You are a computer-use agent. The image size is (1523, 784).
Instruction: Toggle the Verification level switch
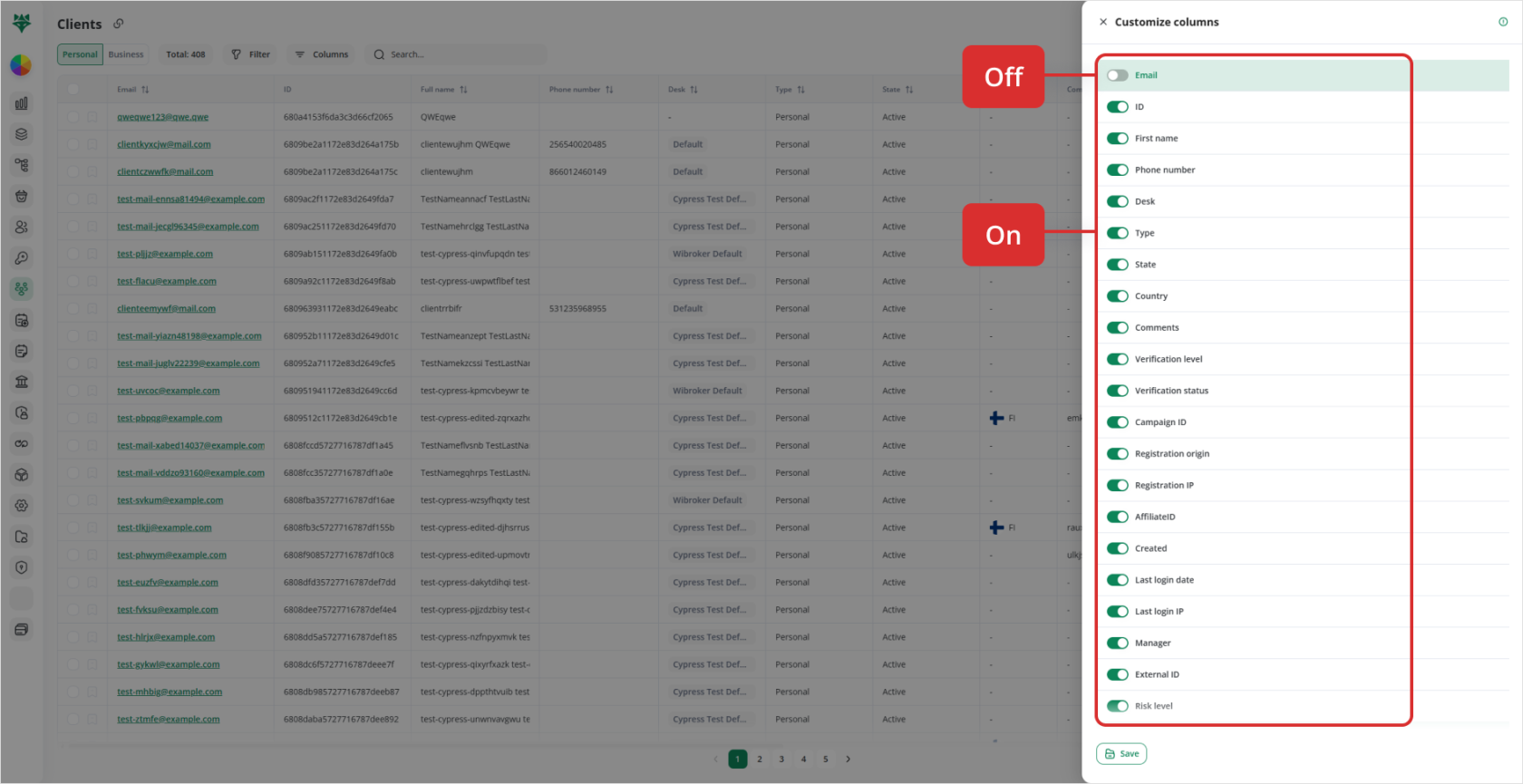(1118, 359)
